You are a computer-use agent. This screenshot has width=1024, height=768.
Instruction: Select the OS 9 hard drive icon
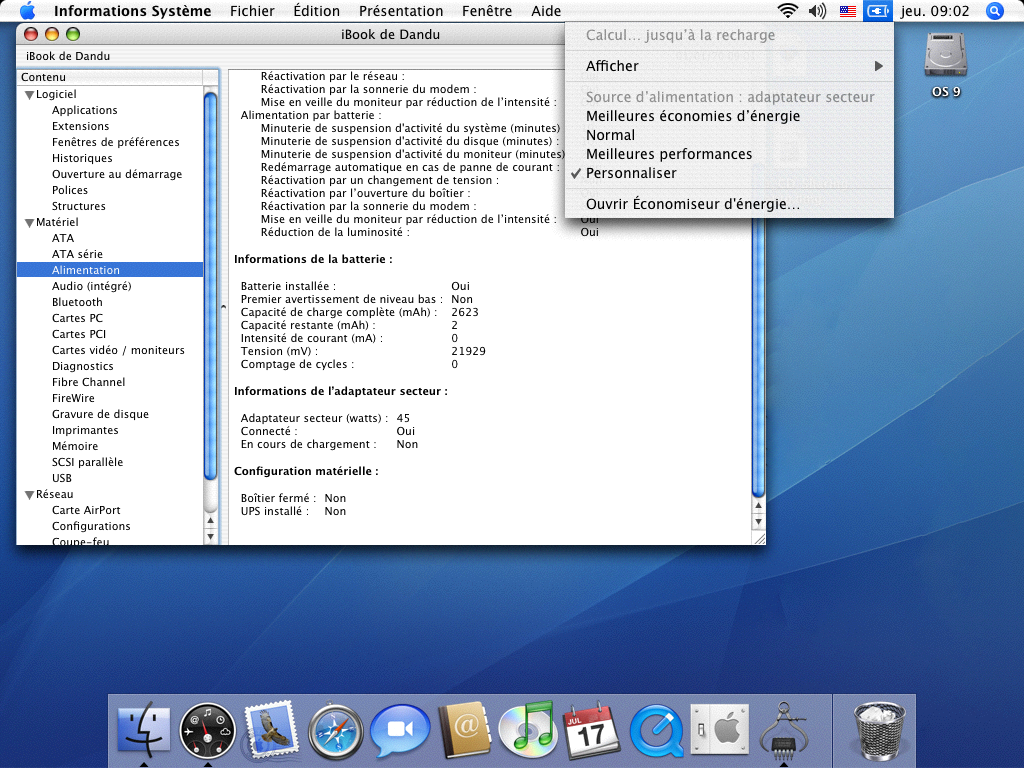[x=946, y=64]
